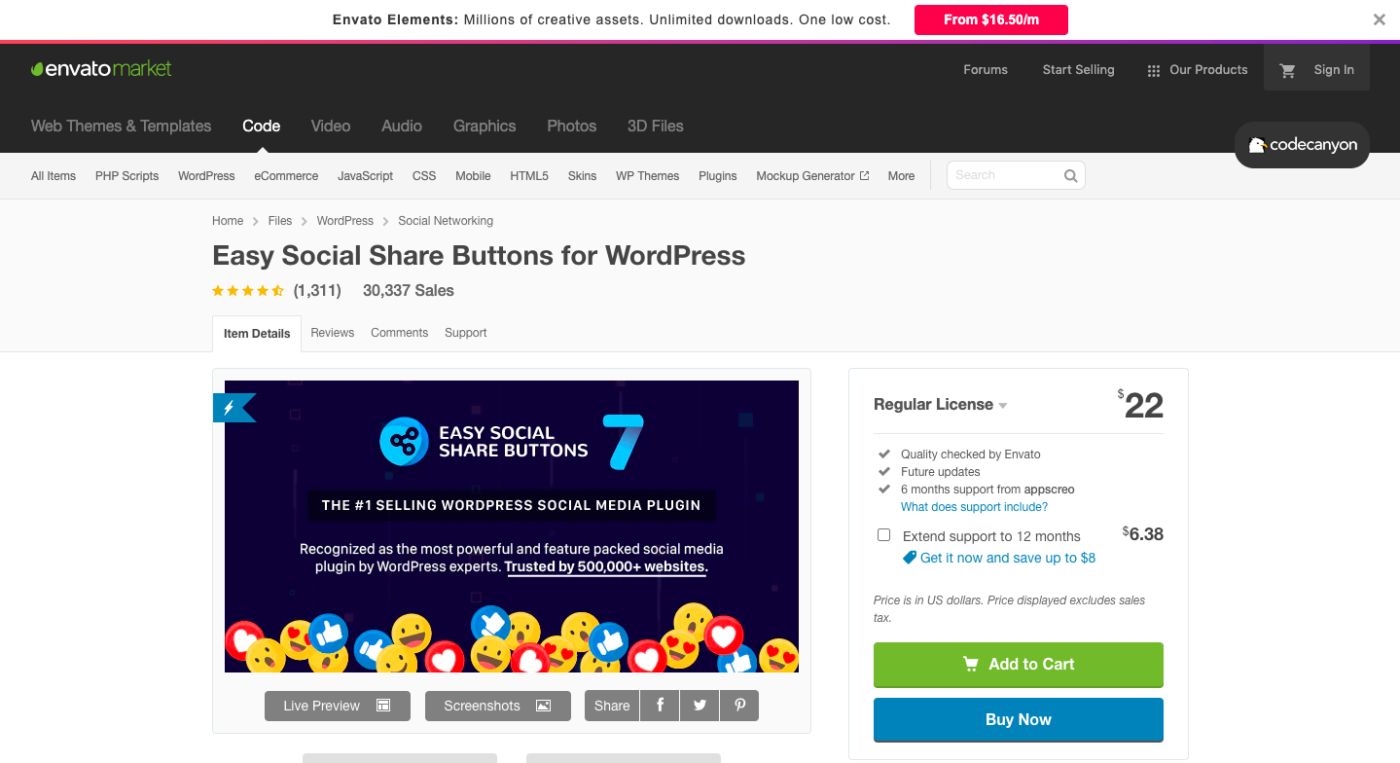Open What does support include link

pyautogui.click(x=974, y=507)
